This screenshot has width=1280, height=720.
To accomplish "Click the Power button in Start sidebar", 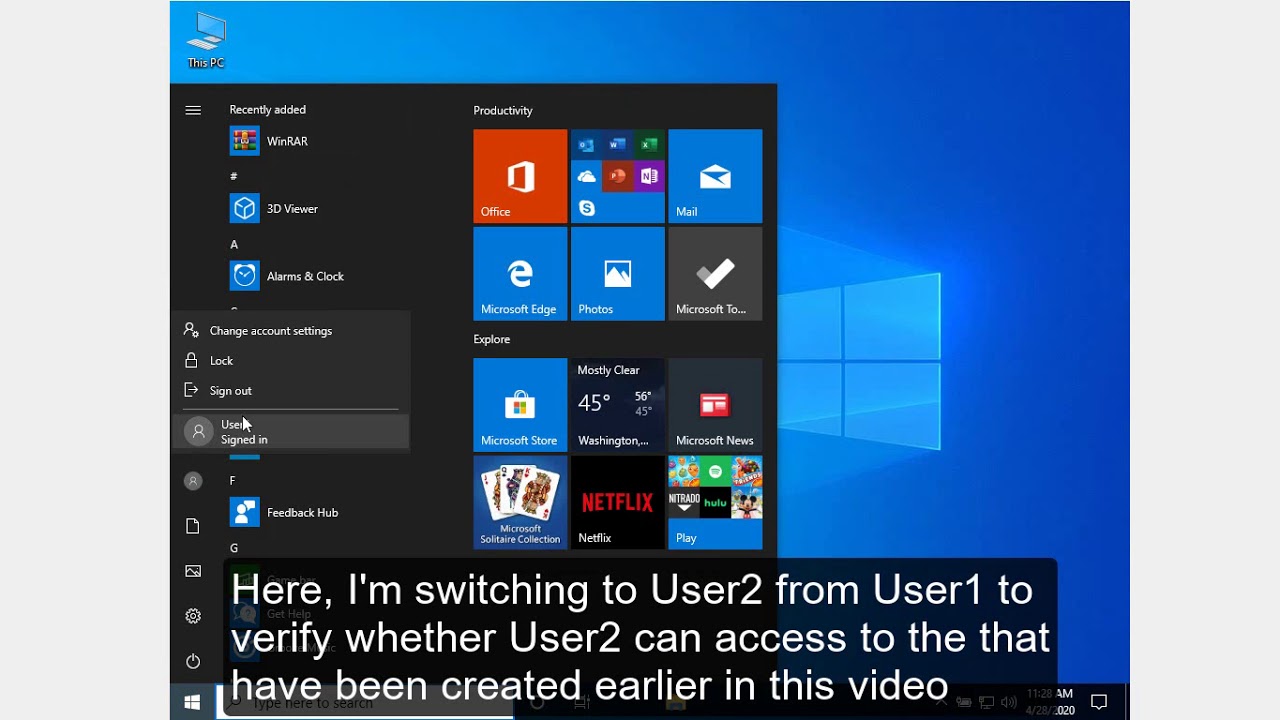I will 193,661.
